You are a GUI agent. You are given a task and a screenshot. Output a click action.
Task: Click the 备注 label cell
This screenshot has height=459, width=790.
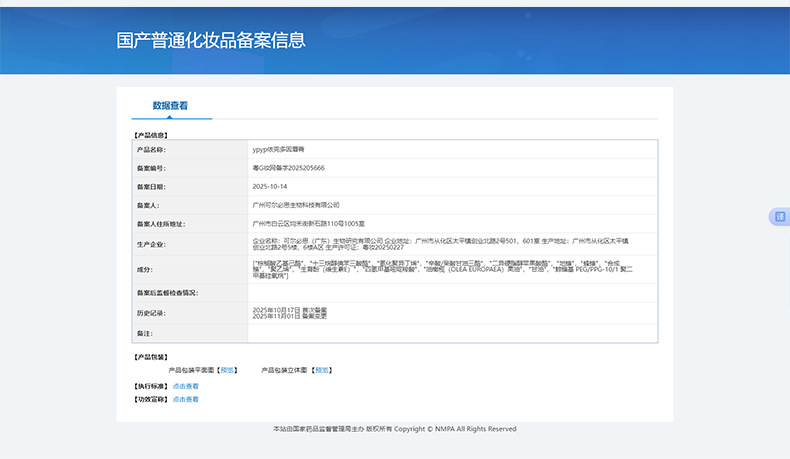tap(190, 334)
